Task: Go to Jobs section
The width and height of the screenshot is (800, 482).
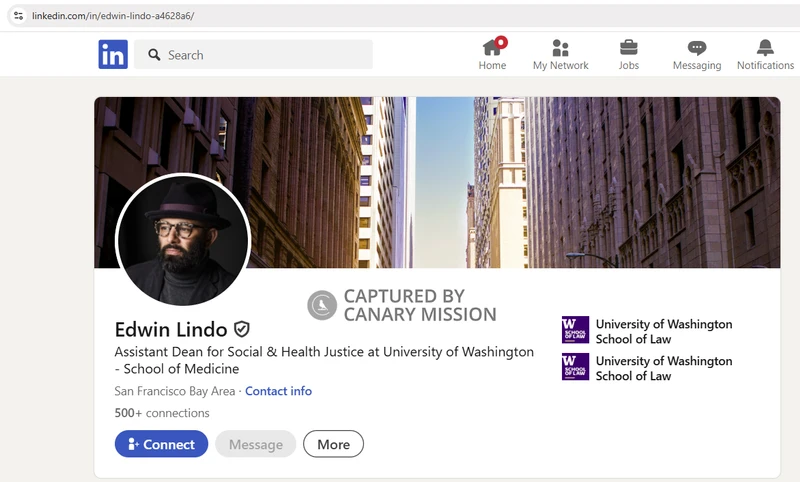Action: coord(629,54)
